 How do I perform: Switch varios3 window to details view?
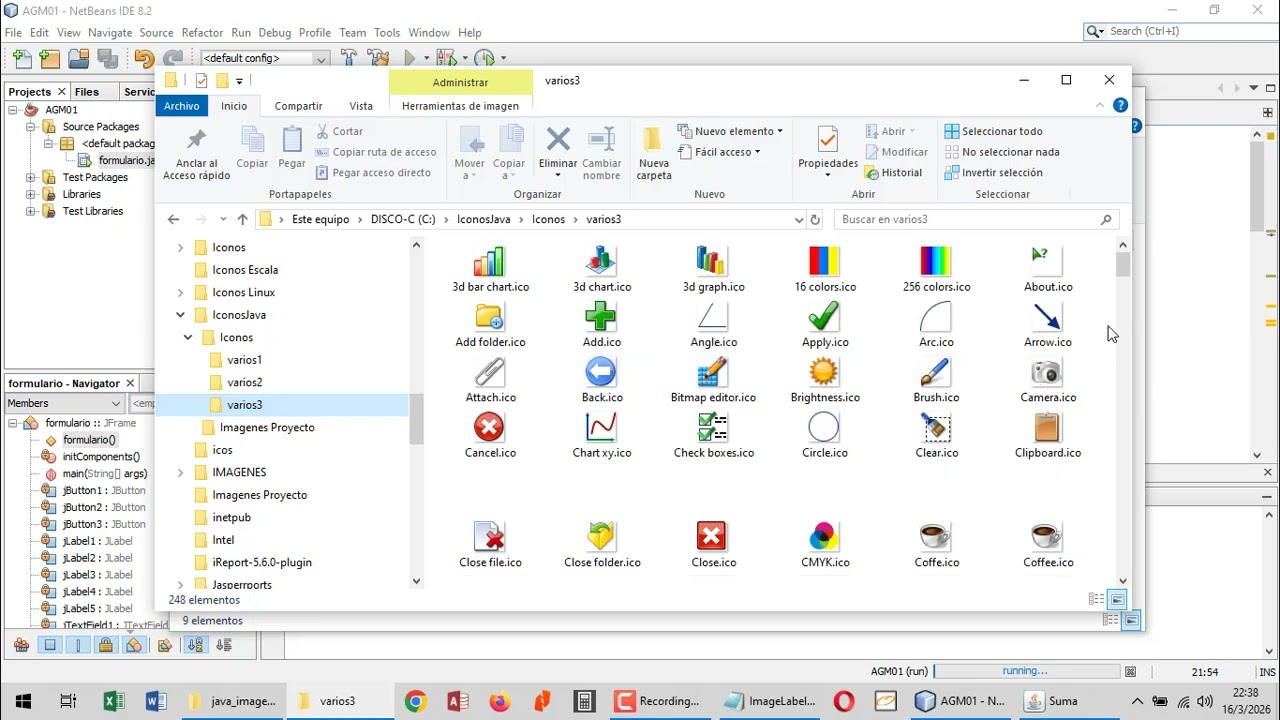coord(1097,599)
